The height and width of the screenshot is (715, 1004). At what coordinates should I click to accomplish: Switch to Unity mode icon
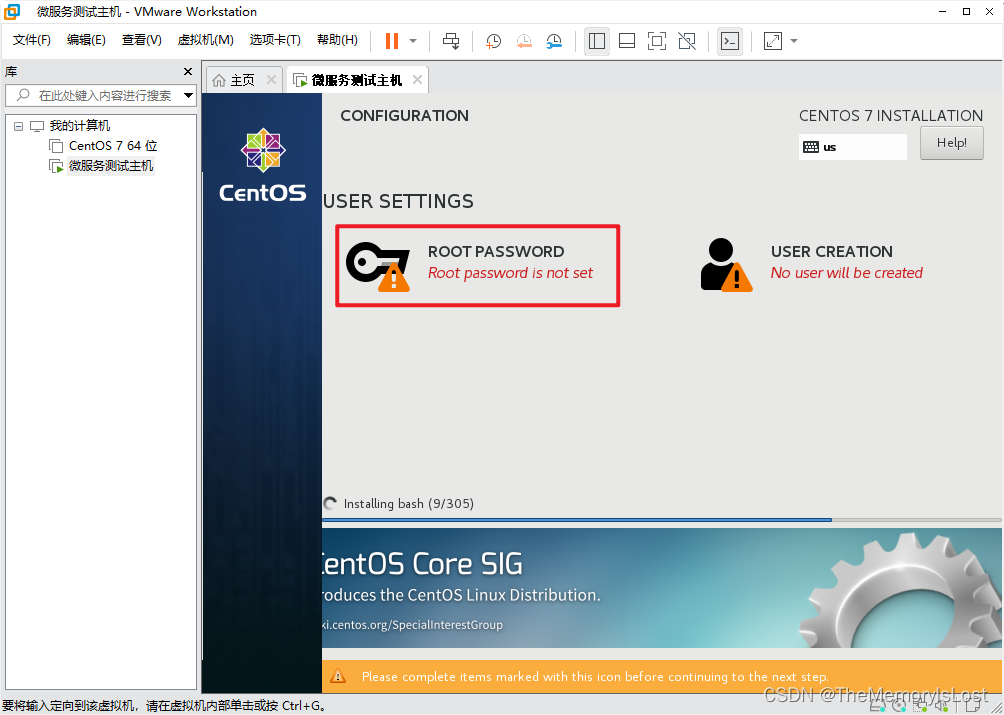(x=687, y=41)
